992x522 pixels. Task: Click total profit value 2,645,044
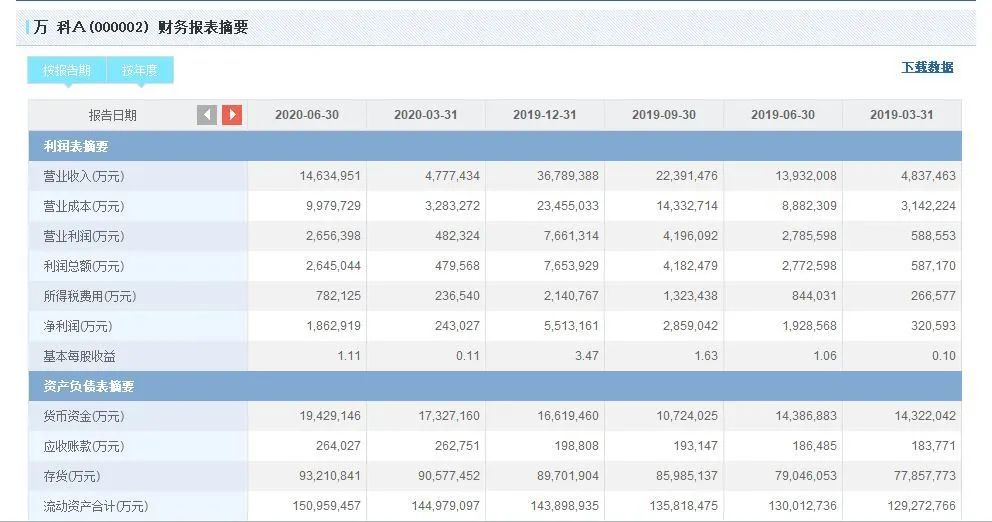click(x=333, y=266)
